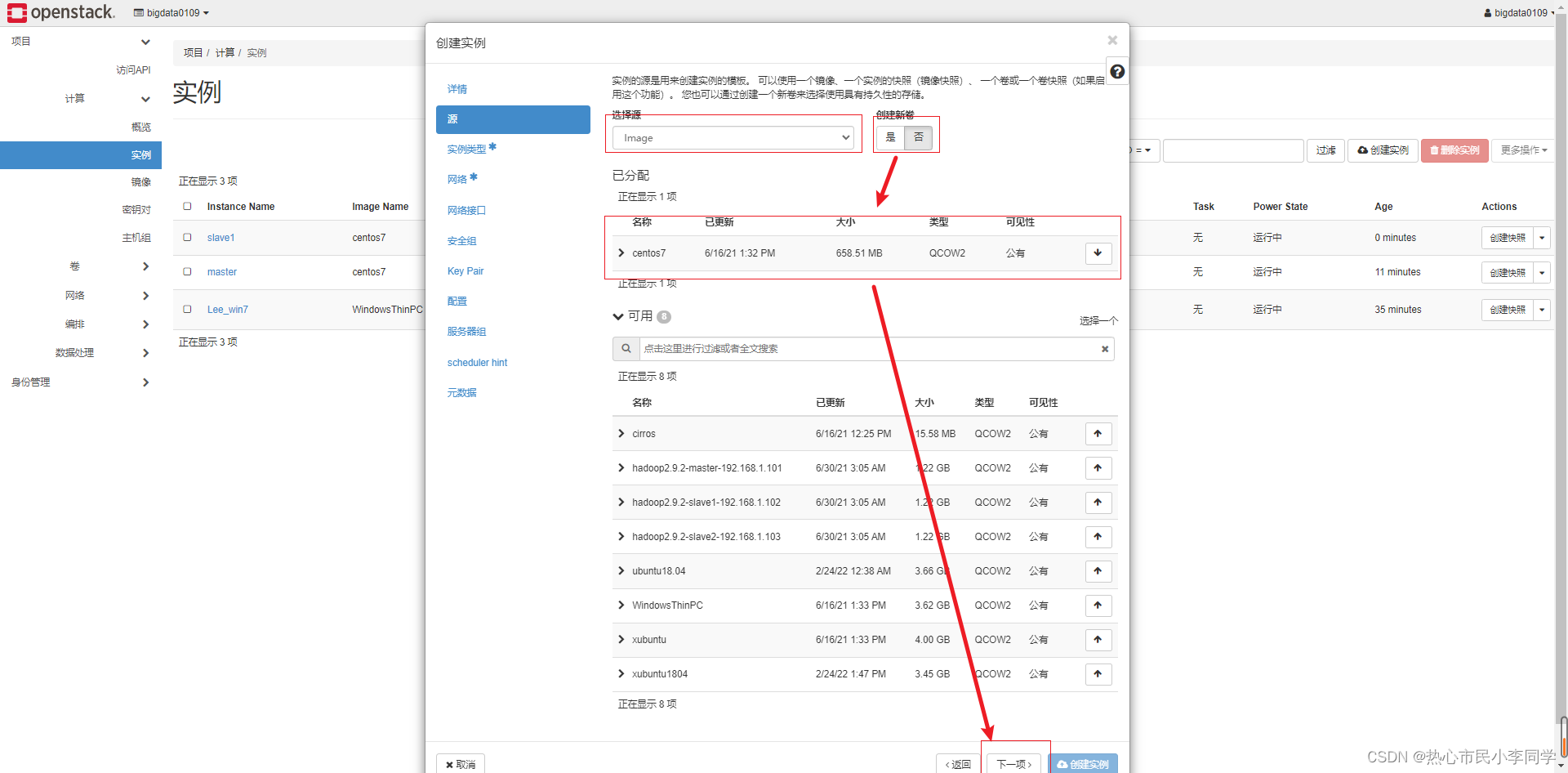Click the 过滤 filter button
Image resolution: width=1568 pixels, height=773 pixels.
pyautogui.click(x=1325, y=150)
